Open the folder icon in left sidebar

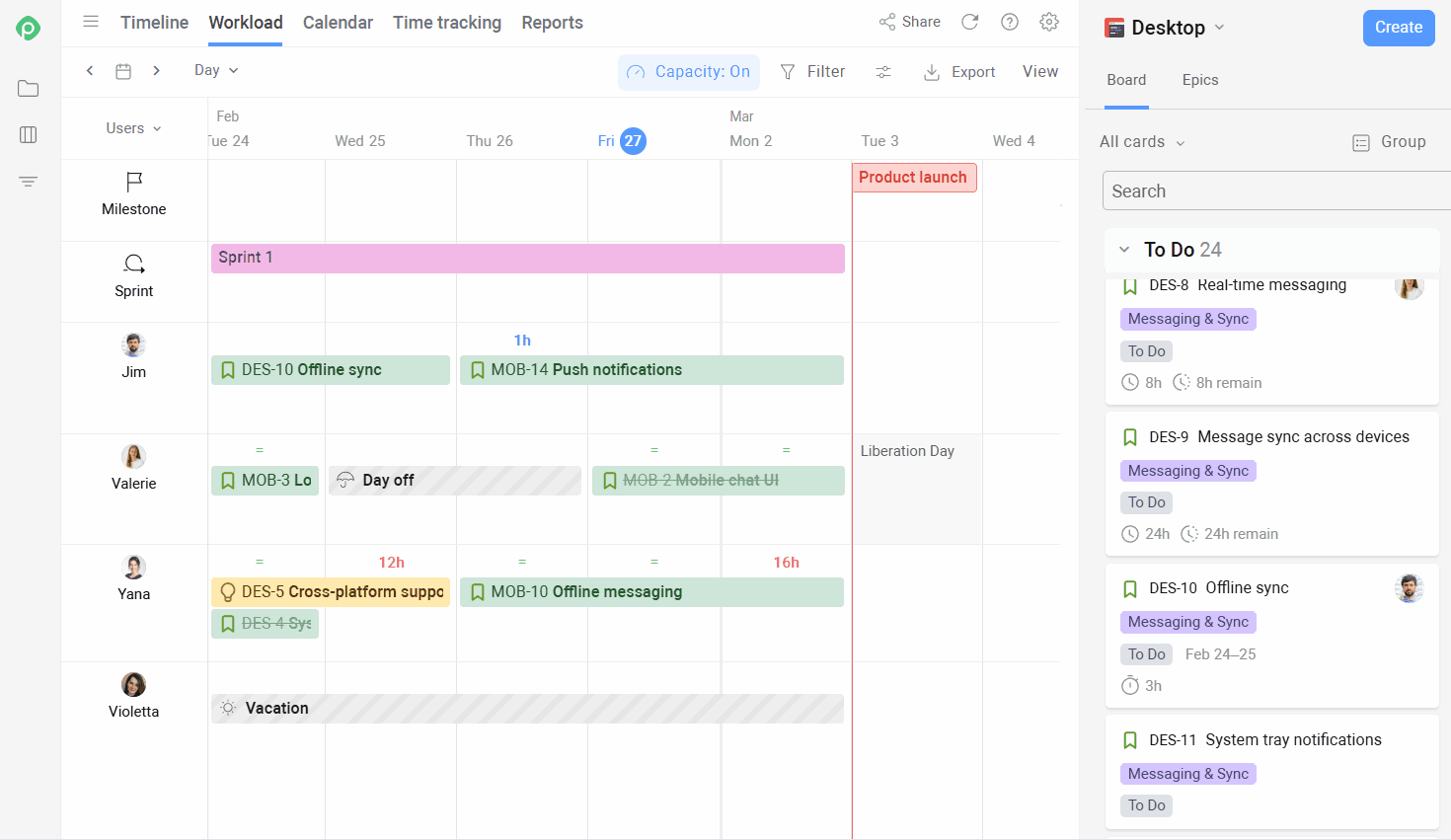click(29, 89)
